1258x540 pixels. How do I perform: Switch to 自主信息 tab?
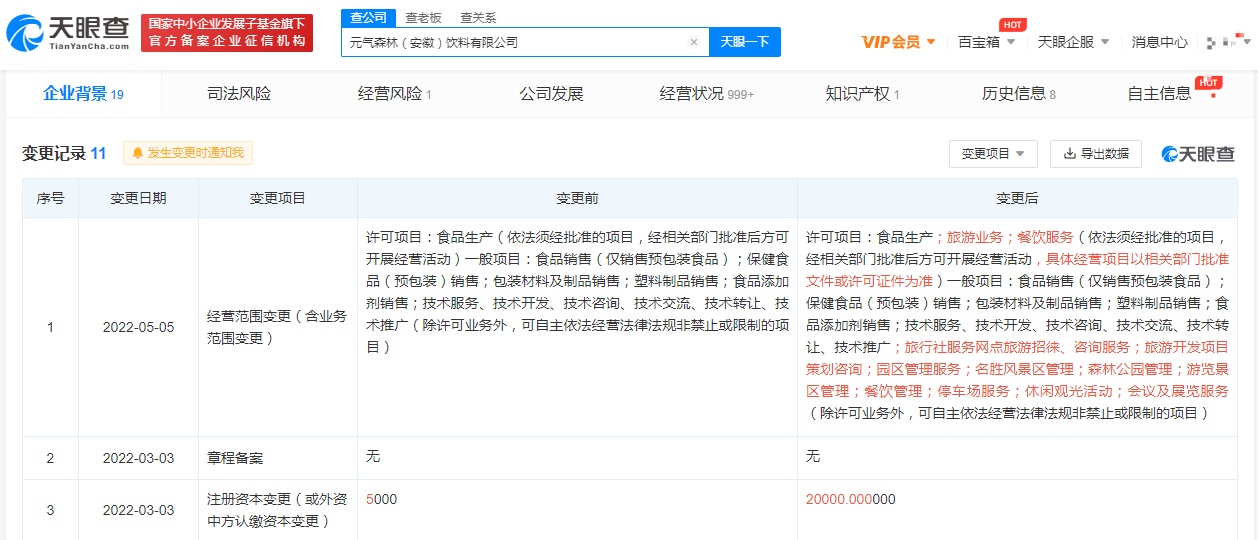point(1159,94)
